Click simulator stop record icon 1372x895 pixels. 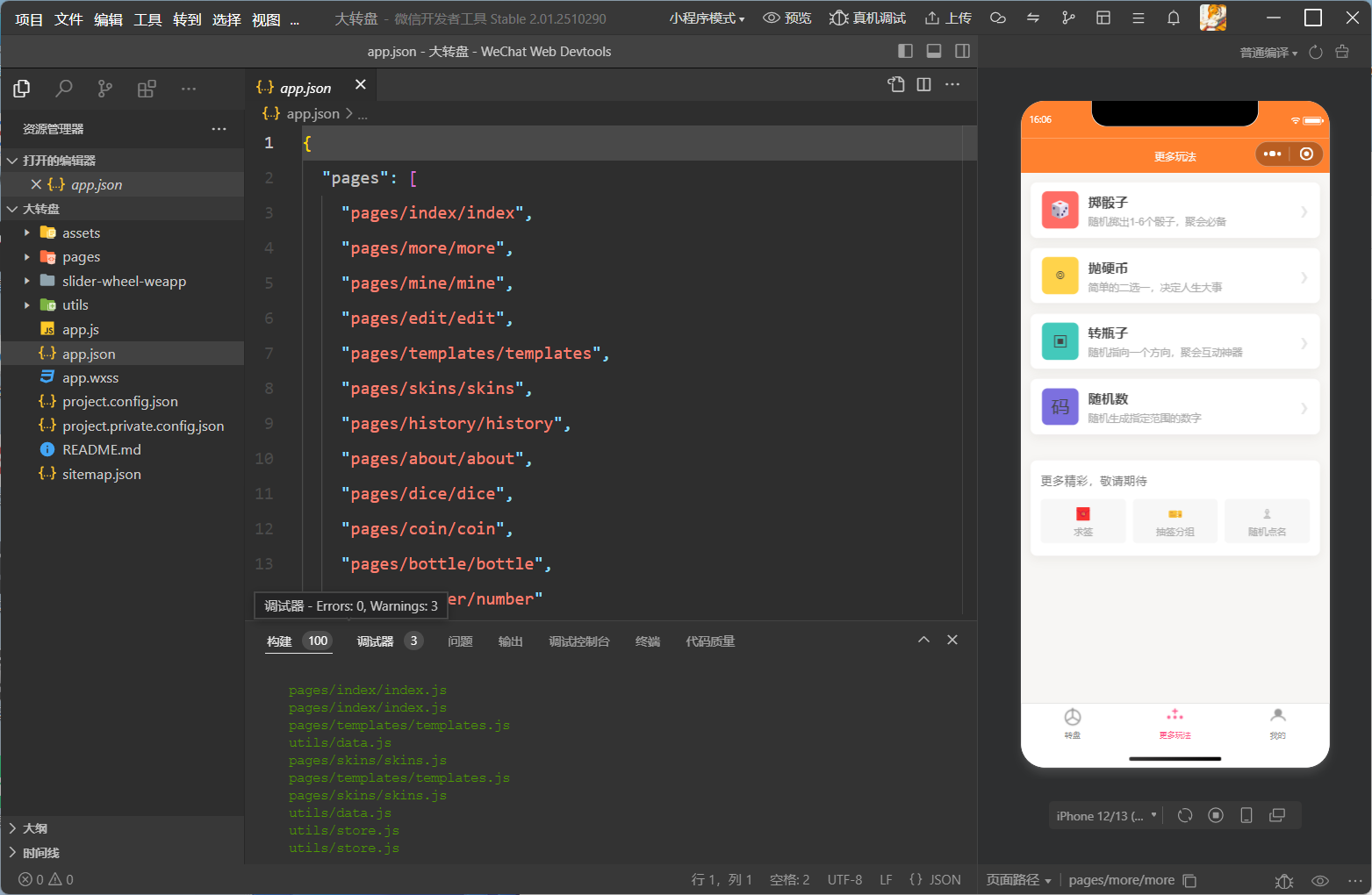(1216, 816)
